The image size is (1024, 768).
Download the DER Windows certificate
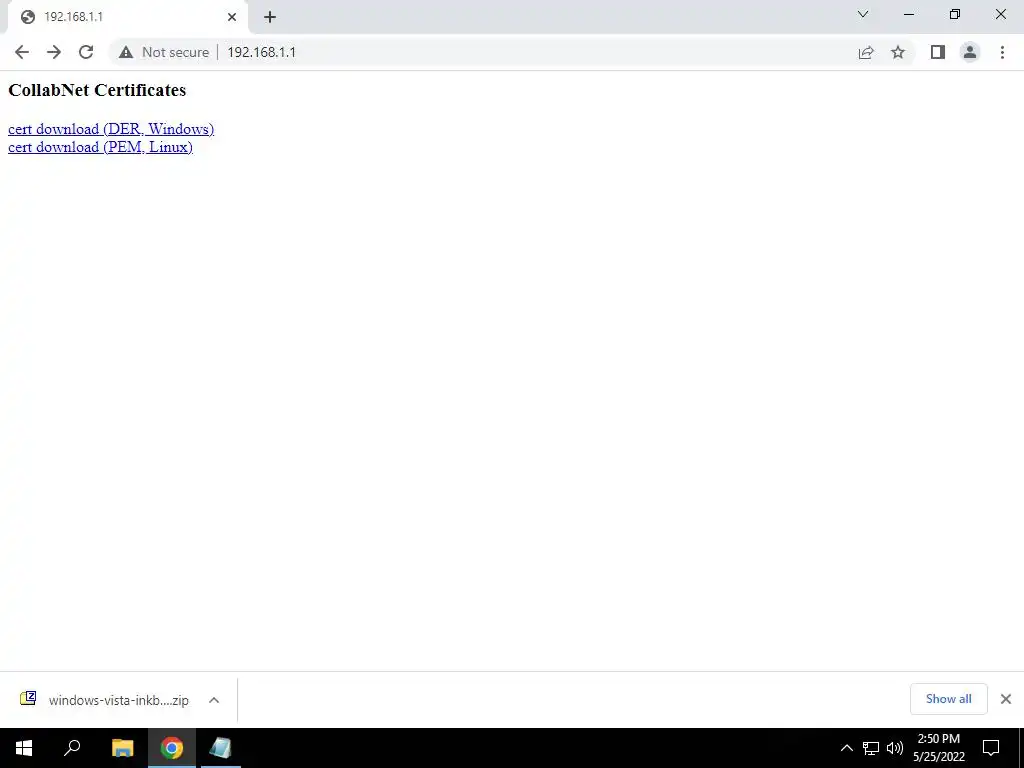111,129
